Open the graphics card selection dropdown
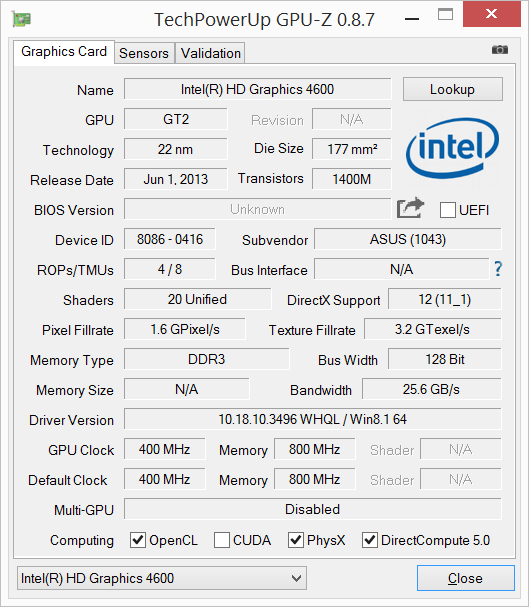The image size is (529, 607). pos(162,578)
